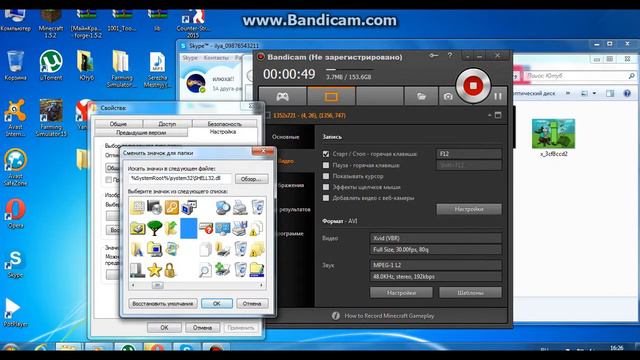Select magnifier document icon in icon list
This screenshot has height=360, width=640.
[205, 270]
